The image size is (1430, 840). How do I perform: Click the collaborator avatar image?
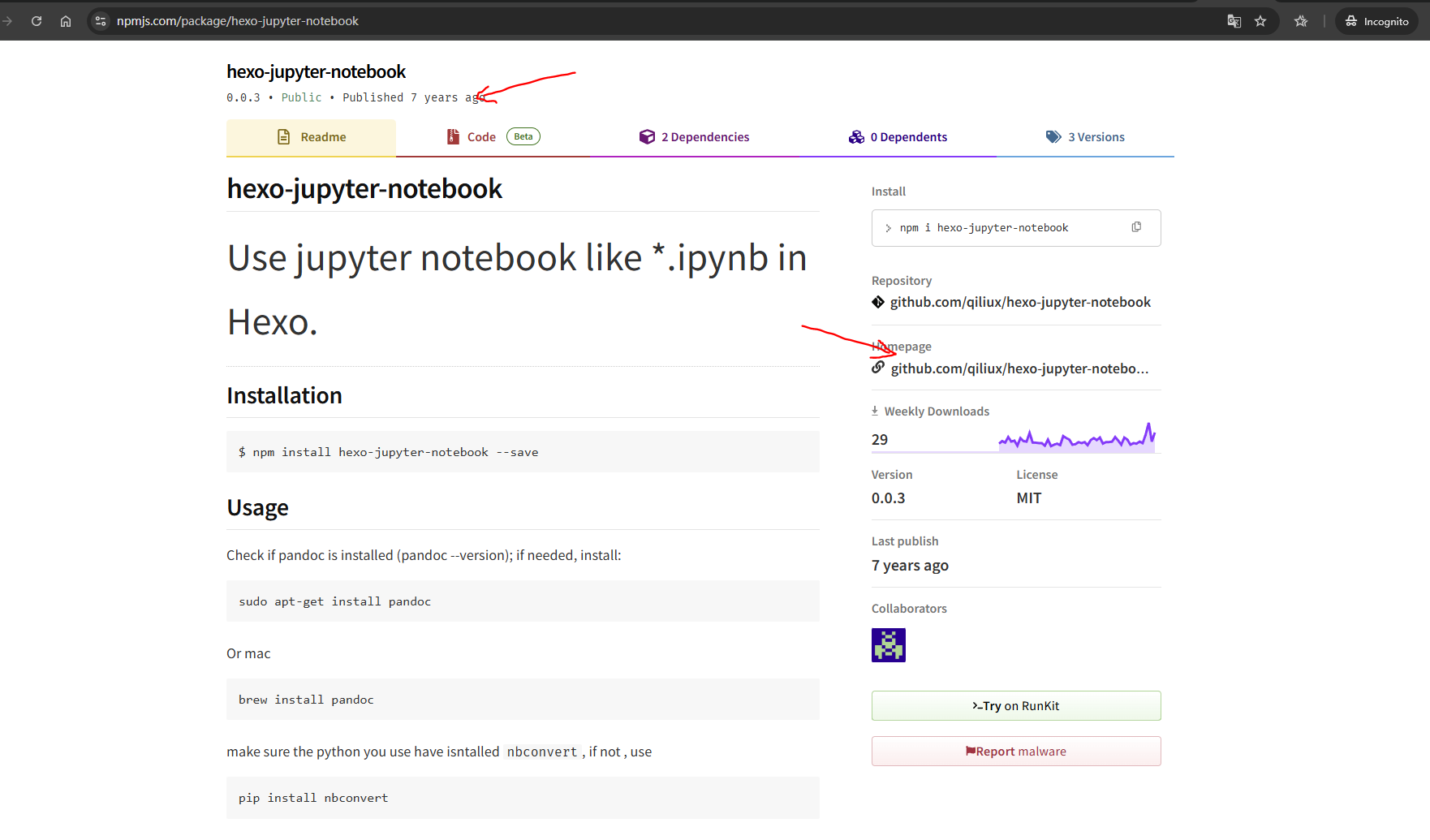888,645
